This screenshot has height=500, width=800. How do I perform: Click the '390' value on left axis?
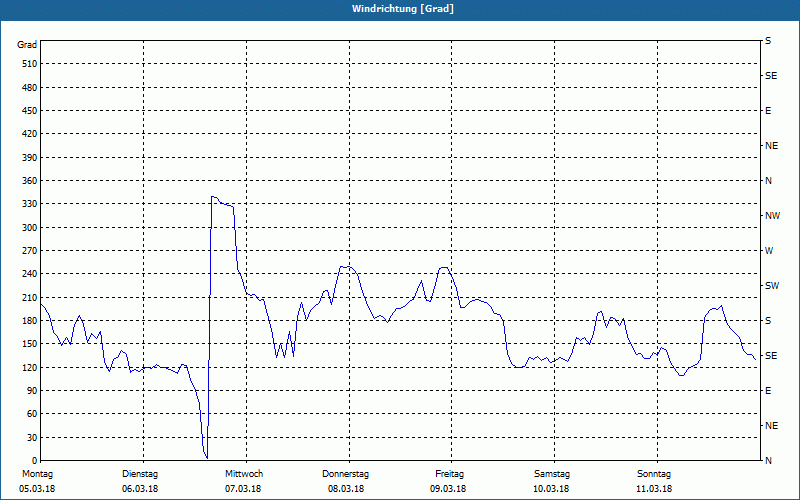(x=31, y=158)
